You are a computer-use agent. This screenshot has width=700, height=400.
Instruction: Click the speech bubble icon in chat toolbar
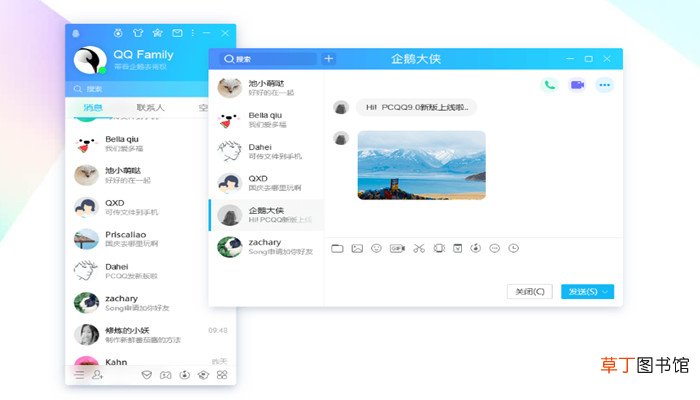click(495, 248)
